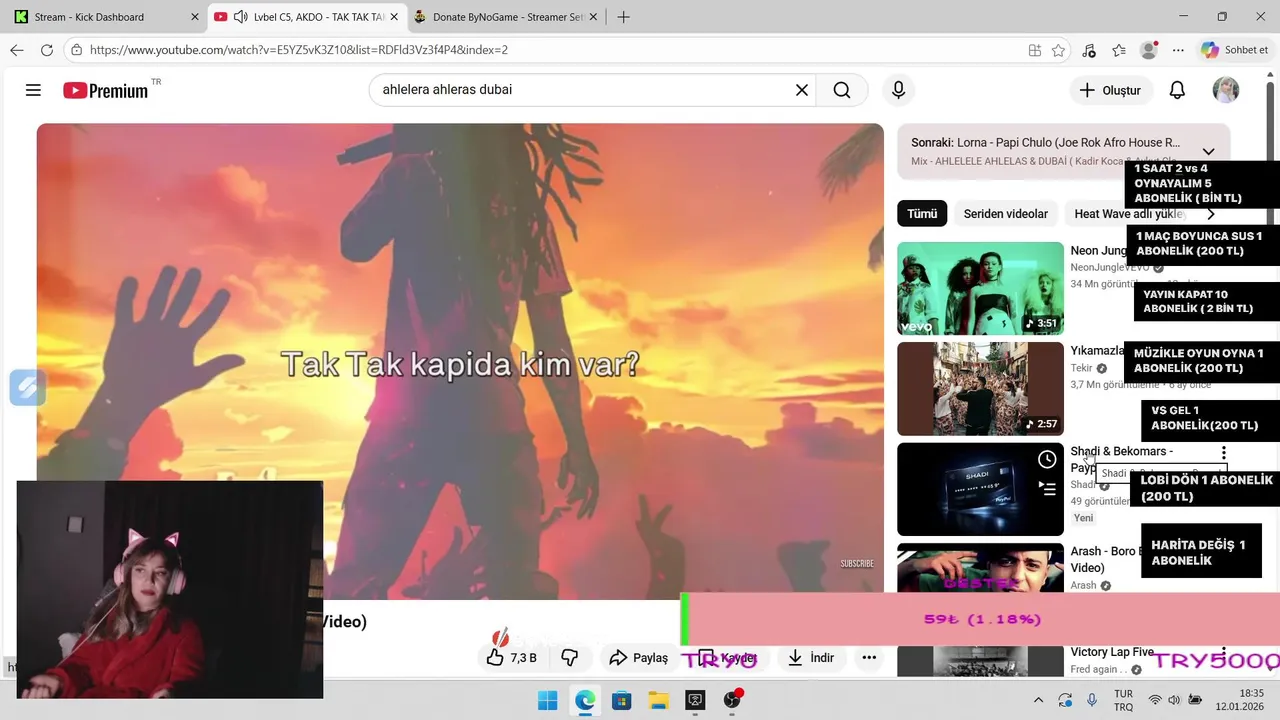Dislike the video with thumbs down
The width and height of the screenshot is (1280, 720).
(x=570, y=657)
